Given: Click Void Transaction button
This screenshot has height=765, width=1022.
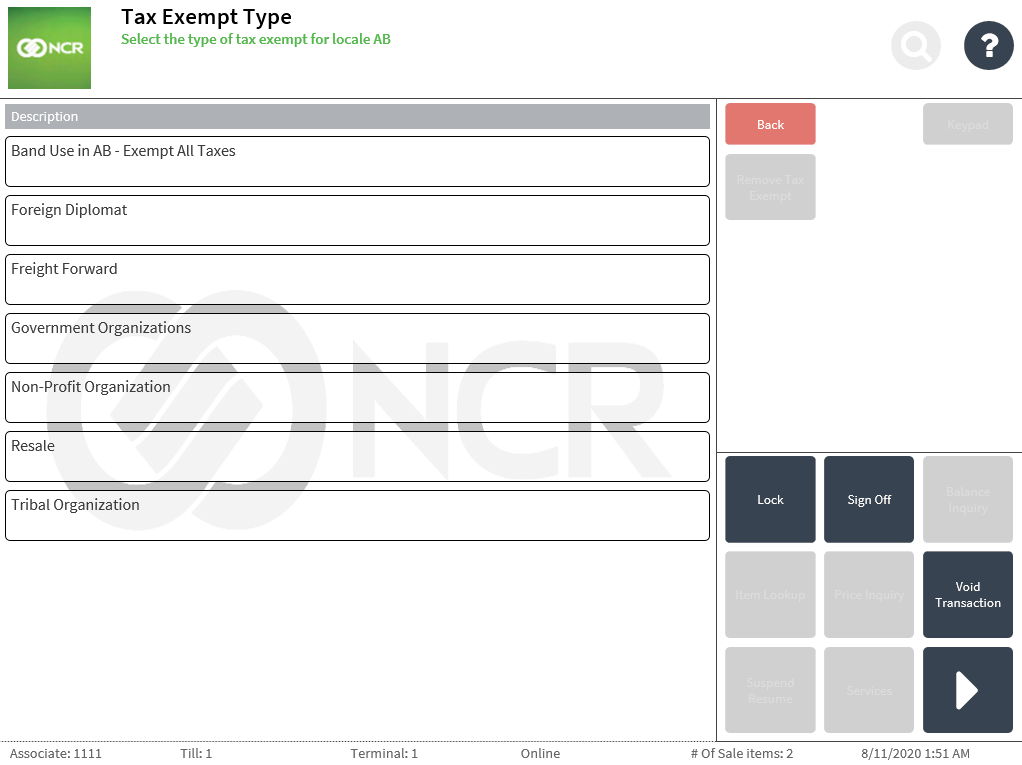Looking at the screenshot, I should pos(967,594).
